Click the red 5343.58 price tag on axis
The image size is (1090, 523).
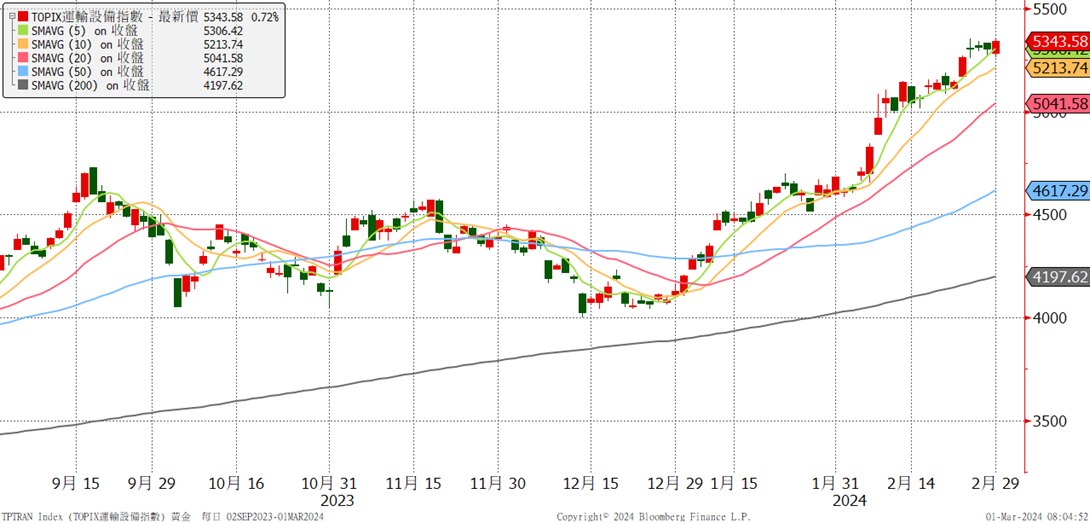pyautogui.click(x=1057, y=41)
